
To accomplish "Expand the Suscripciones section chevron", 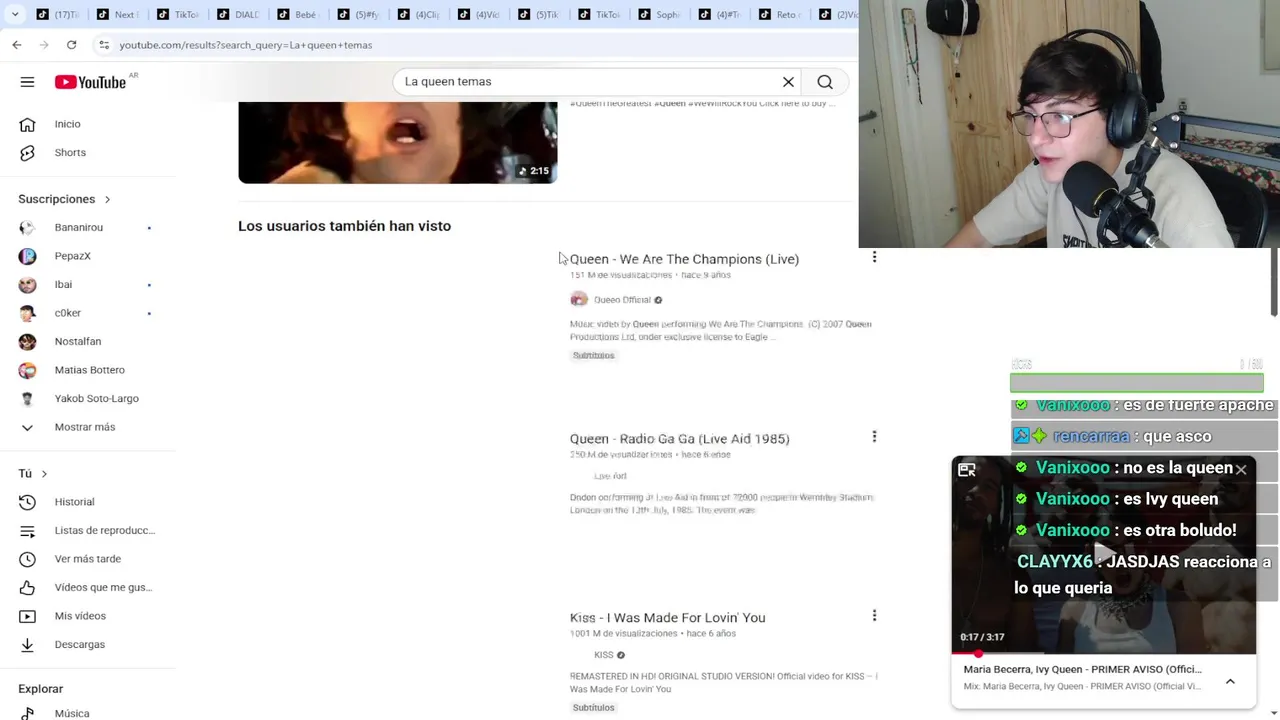I will click(x=107, y=199).
